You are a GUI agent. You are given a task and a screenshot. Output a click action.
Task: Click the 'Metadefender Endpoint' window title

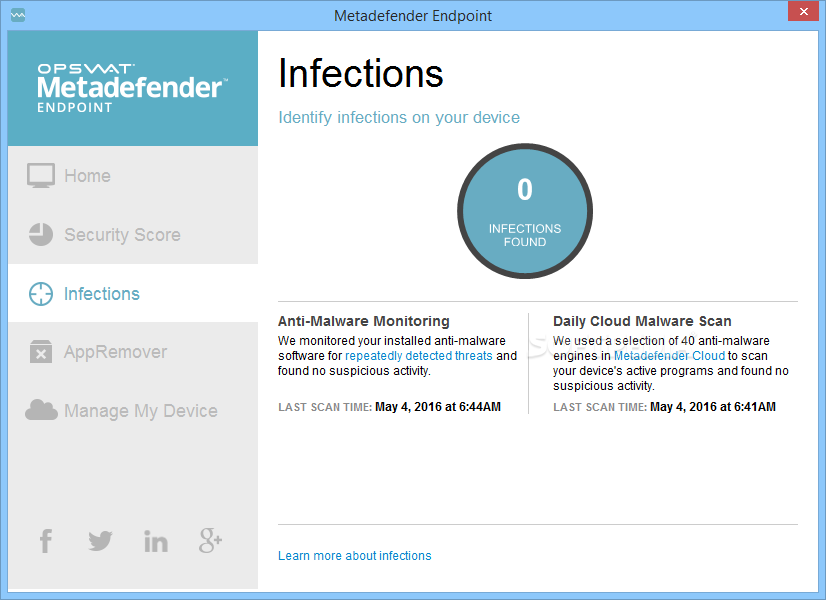point(413,16)
